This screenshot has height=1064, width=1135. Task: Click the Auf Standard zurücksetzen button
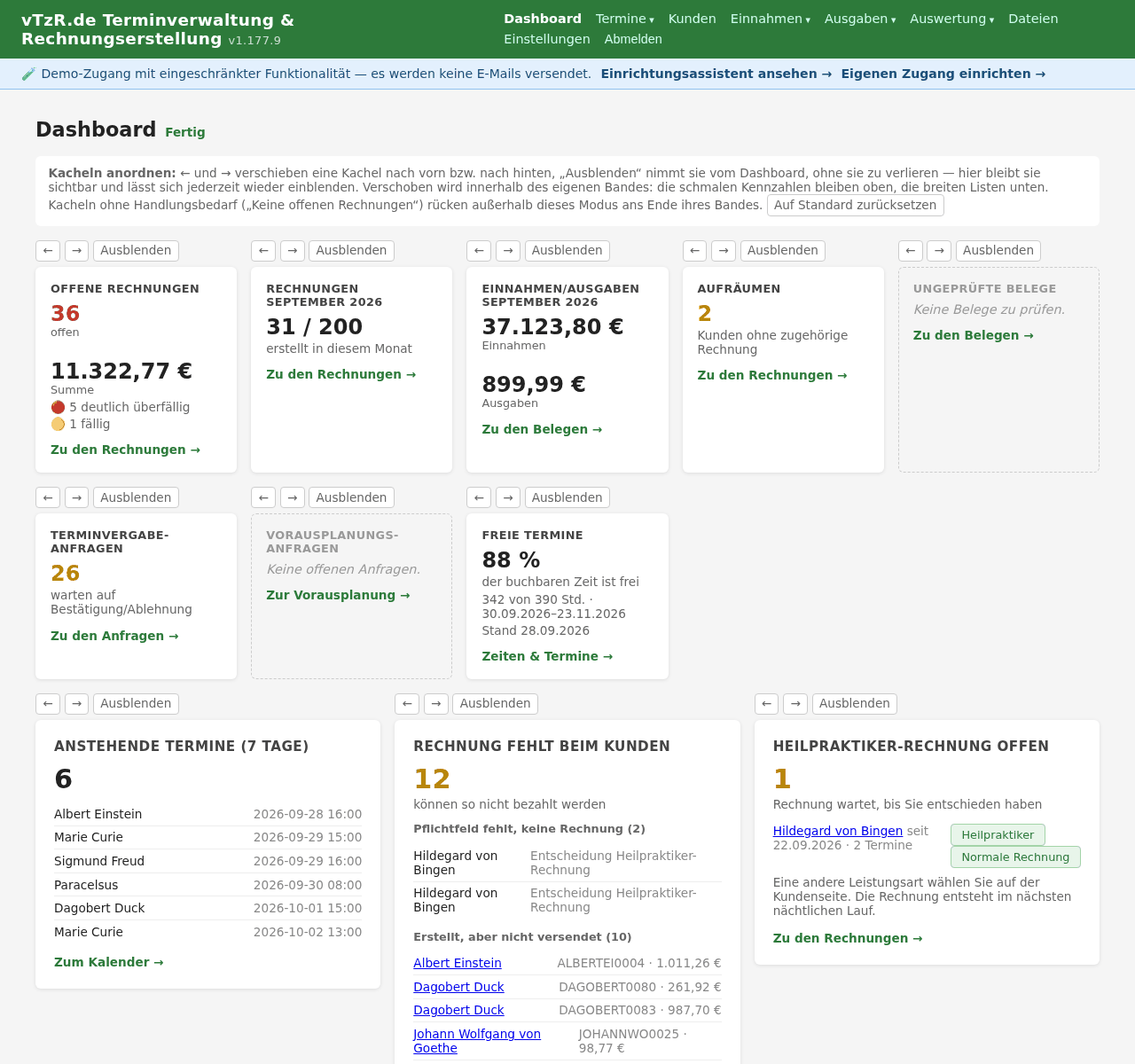856,205
